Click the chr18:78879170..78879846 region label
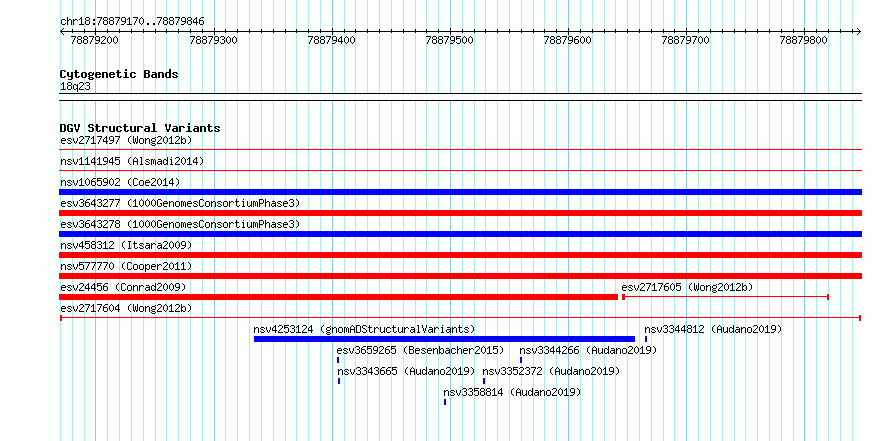Viewport: 890px width, 441px height. pos(132,22)
